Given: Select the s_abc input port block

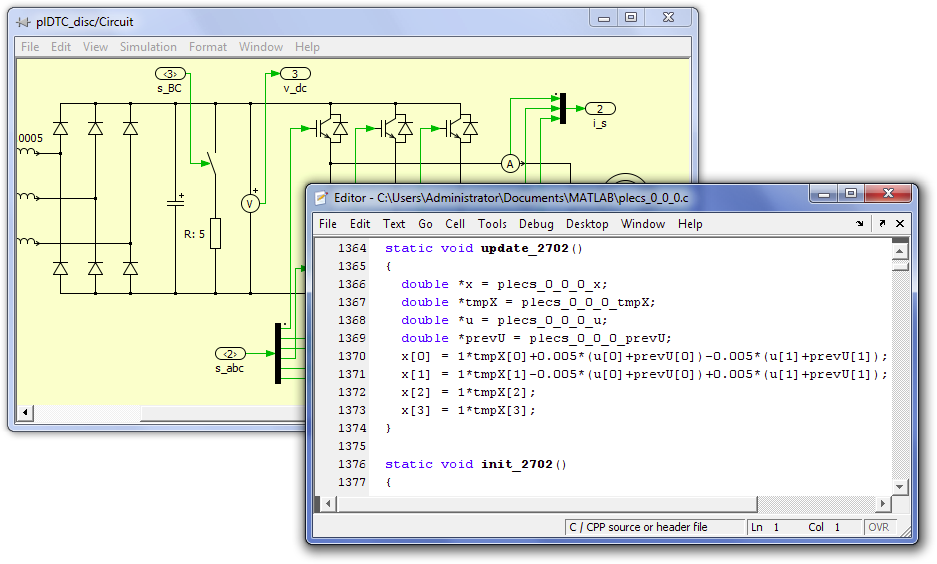Looking at the screenshot, I should 229,353.
